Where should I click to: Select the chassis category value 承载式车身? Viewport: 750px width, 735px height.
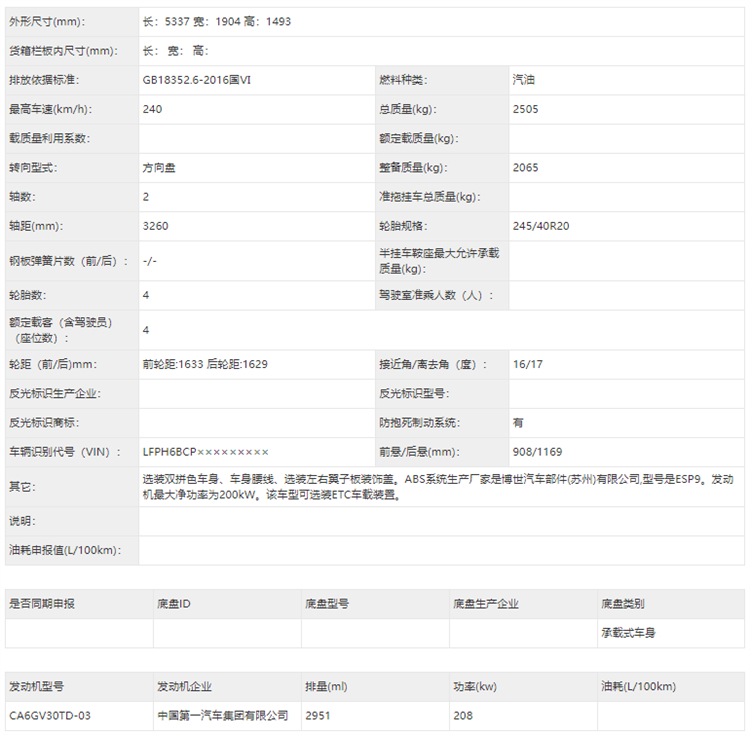tap(628, 633)
